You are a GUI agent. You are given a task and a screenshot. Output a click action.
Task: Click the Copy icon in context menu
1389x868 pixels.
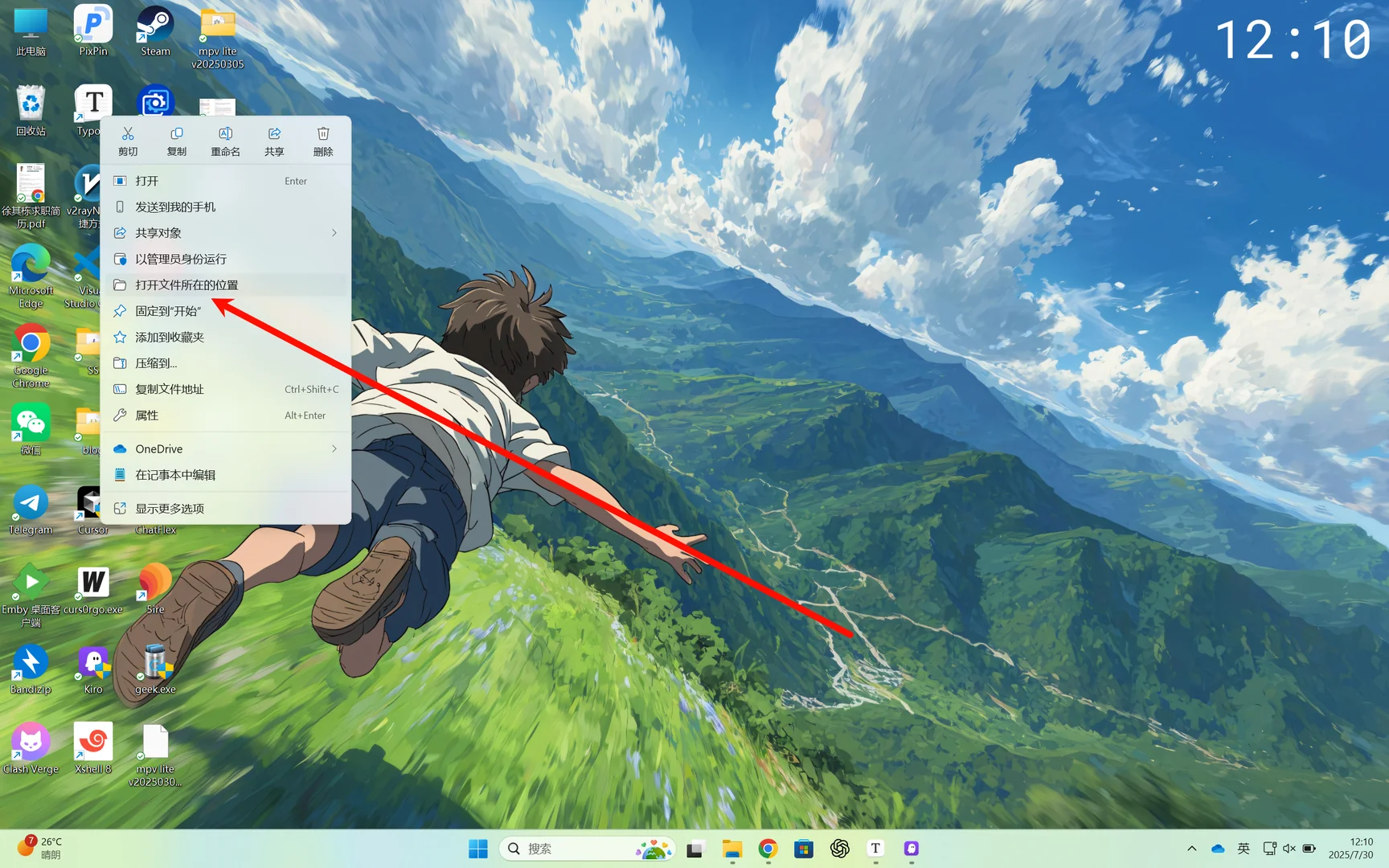point(177,141)
